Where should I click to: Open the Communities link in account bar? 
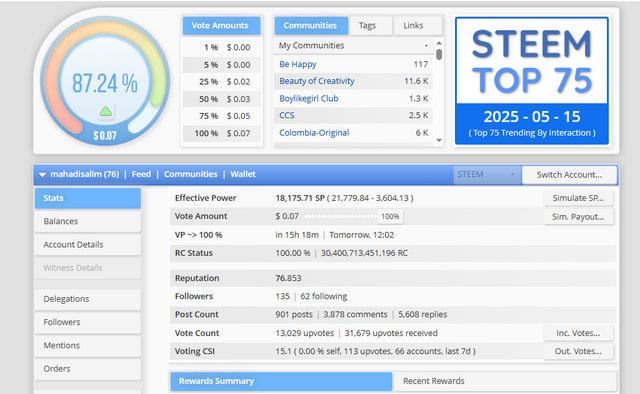click(191, 174)
